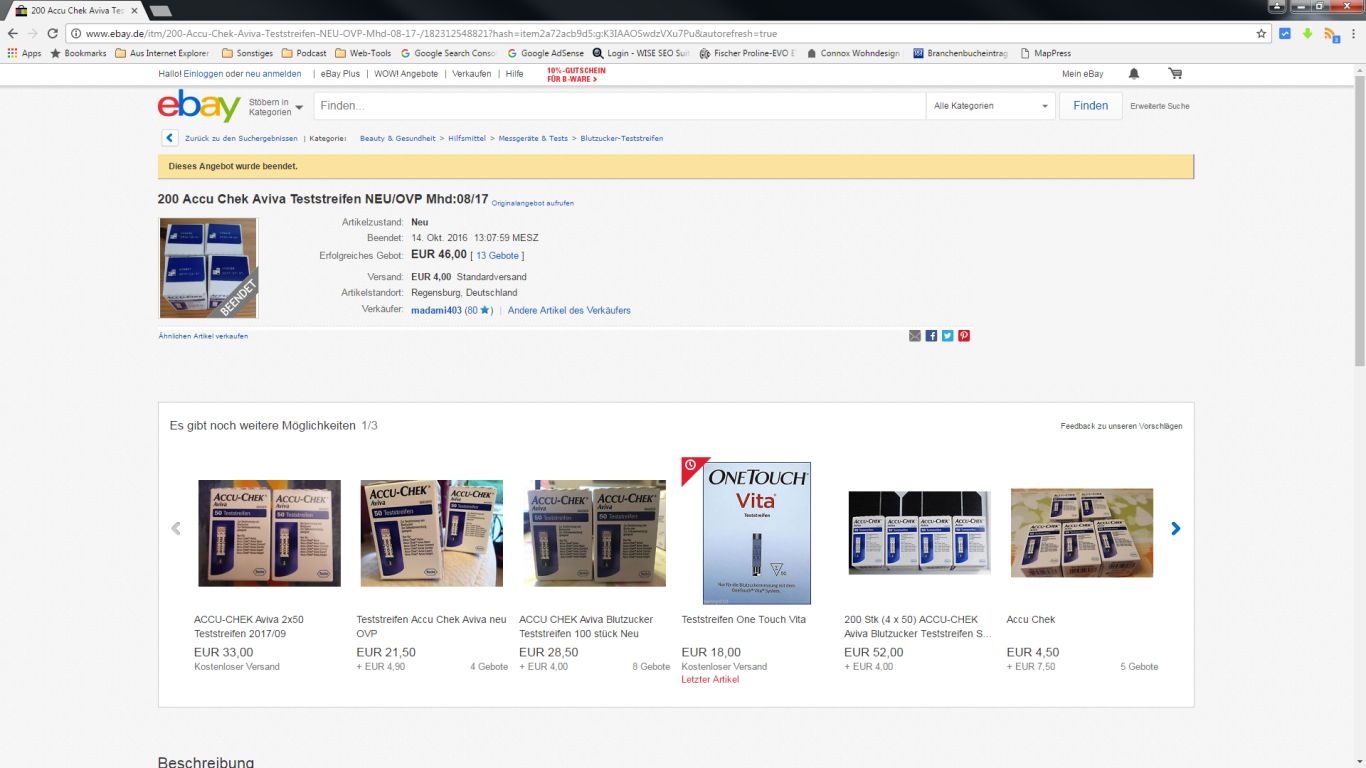The height and width of the screenshot is (768, 1366).
Task: Click the neu anmelden link
Action: [273, 74]
